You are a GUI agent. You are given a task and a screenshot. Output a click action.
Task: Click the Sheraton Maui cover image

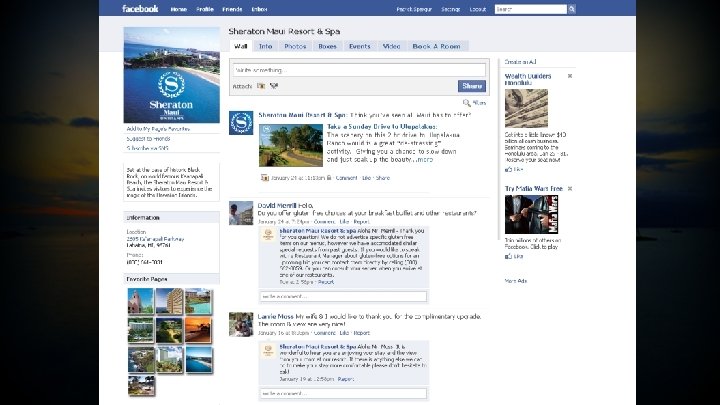(171, 75)
